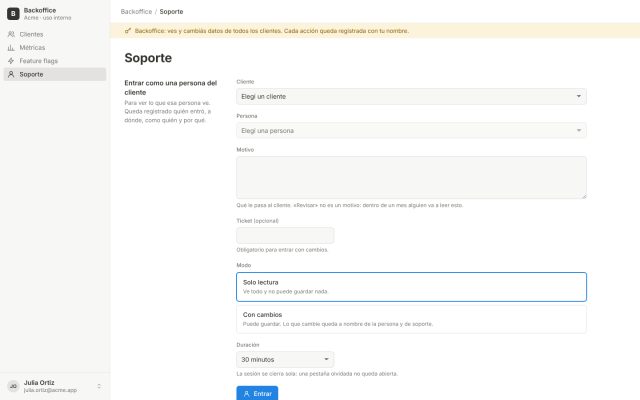Click Backoffice breadcrumb link

pos(136,11)
